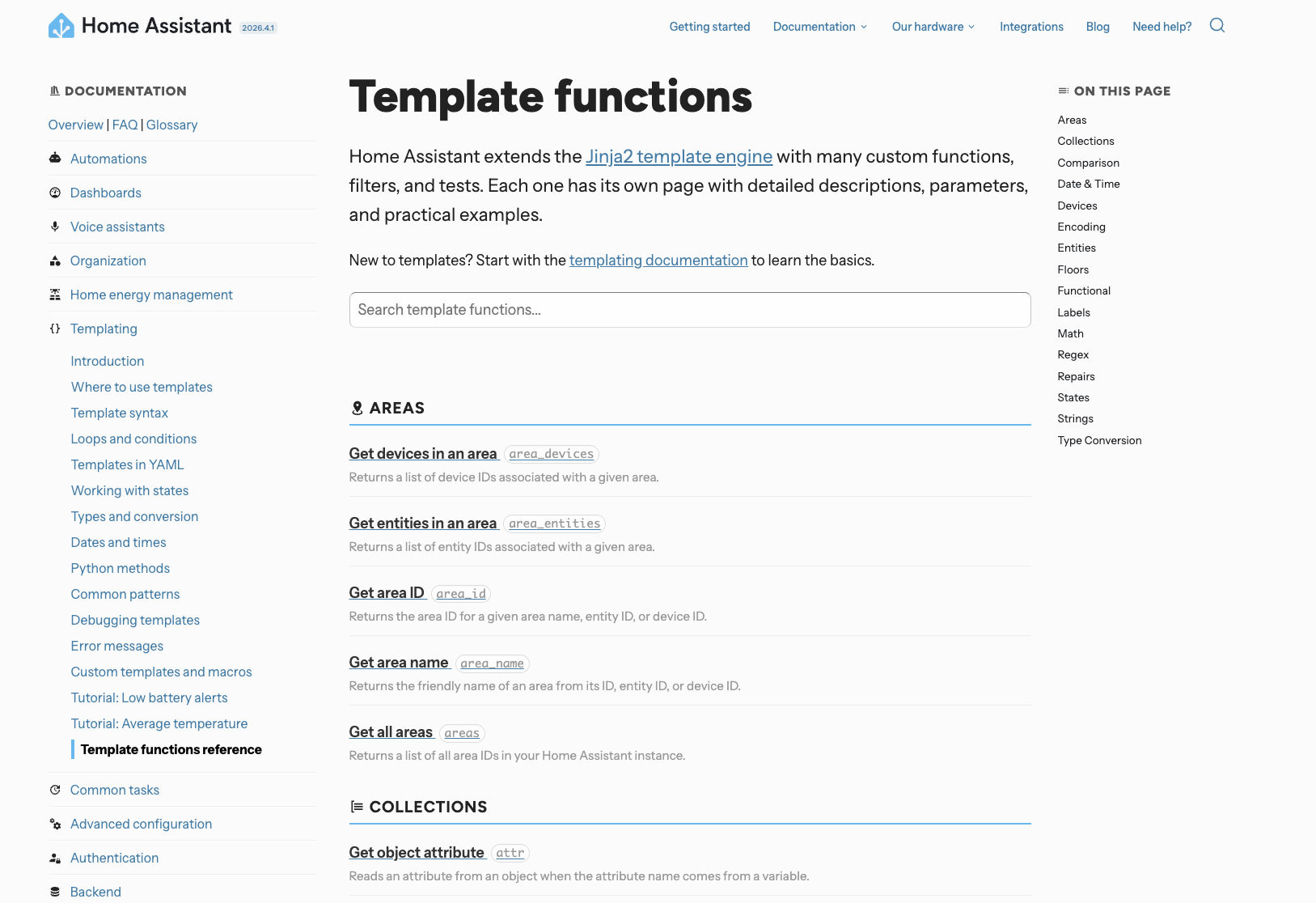
Task: Focus the Search template functions field
Action: [689, 310]
